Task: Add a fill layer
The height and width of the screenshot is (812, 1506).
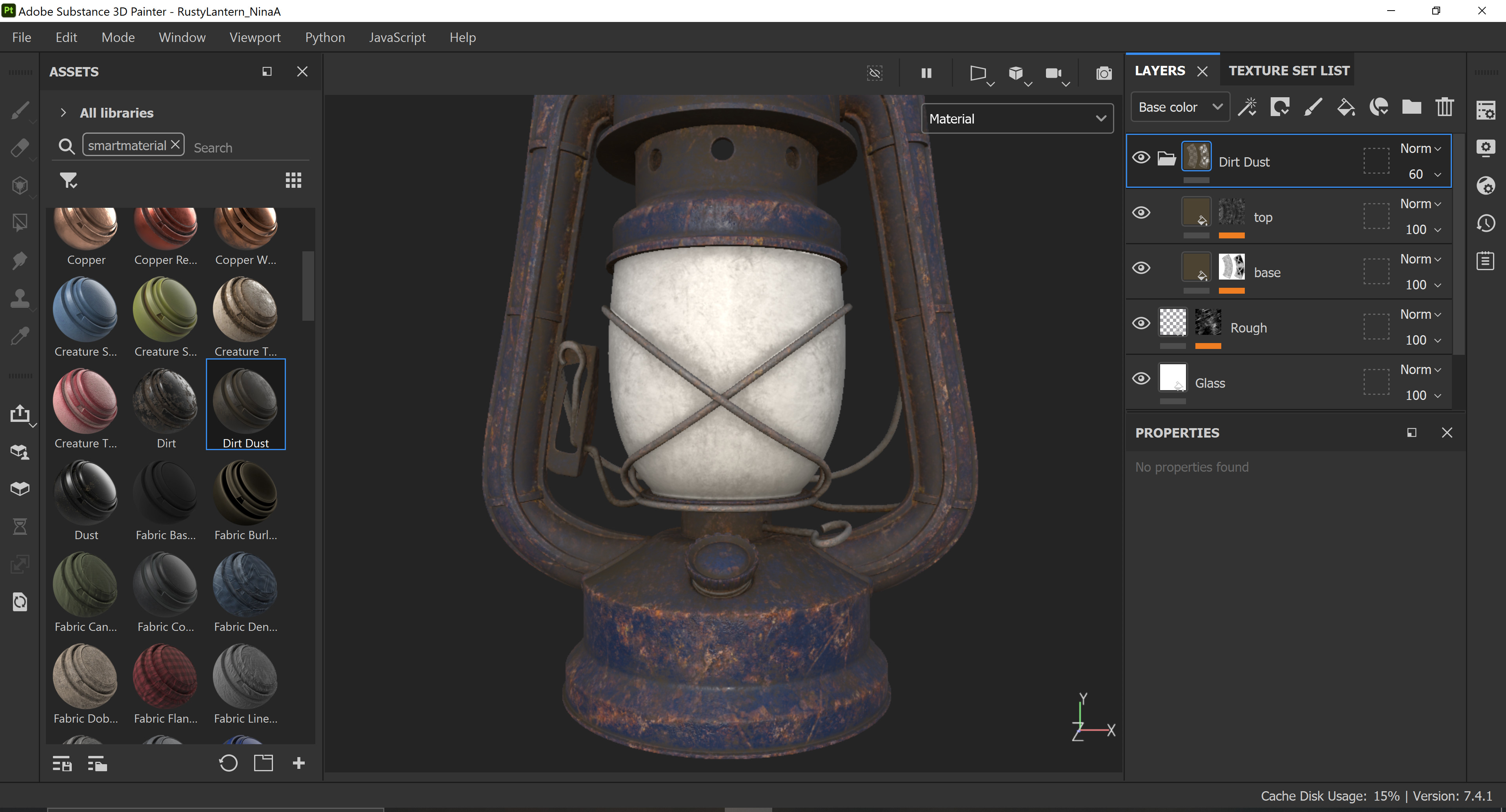Action: (x=1345, y=107)
